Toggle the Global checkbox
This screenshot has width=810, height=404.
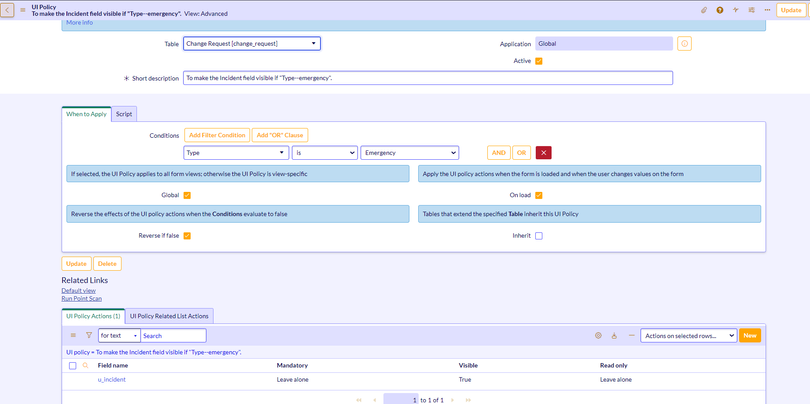click(x=187, y=195)
